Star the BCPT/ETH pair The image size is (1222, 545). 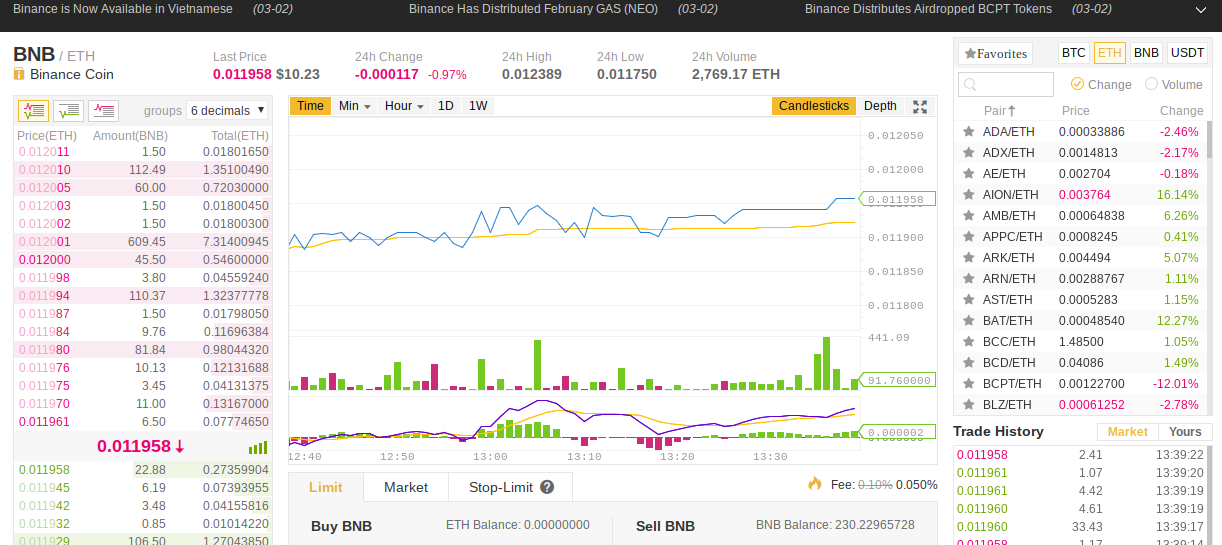[x=968, y=383]
